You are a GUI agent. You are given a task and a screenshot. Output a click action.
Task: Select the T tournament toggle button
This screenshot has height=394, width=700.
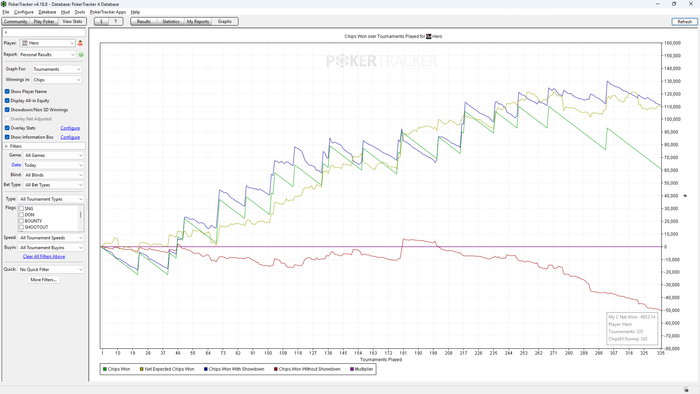[x=116, y=21]
